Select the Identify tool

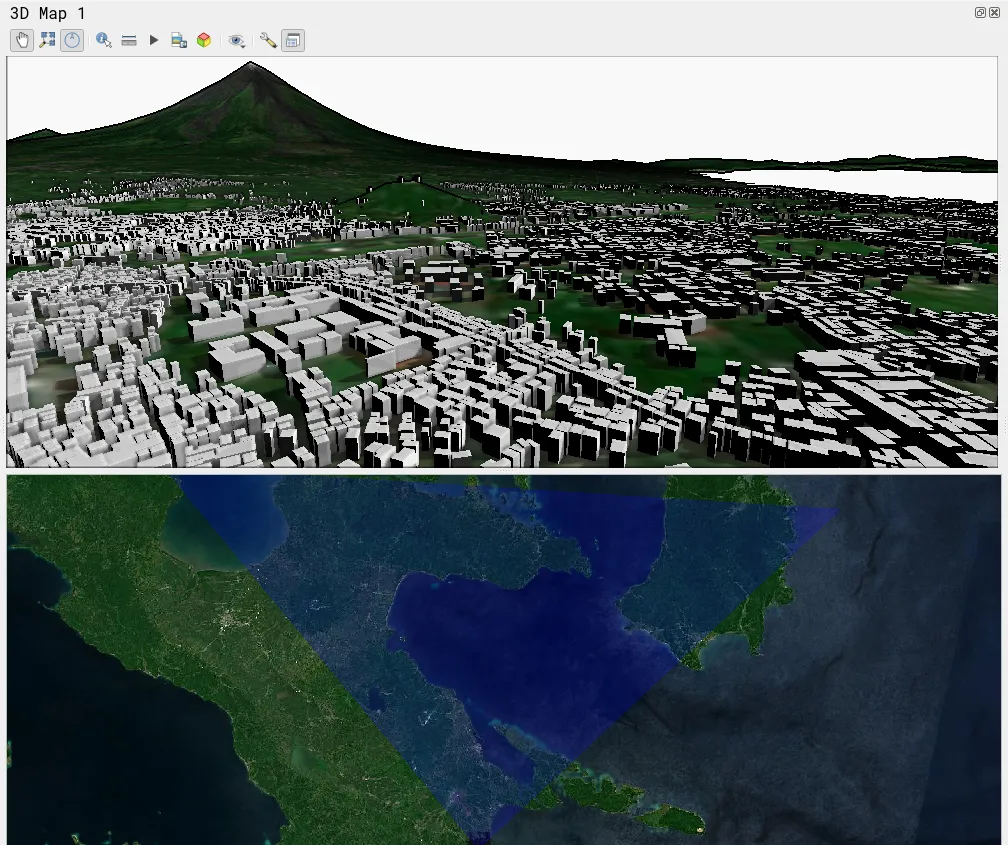click(x=103, y=40)
